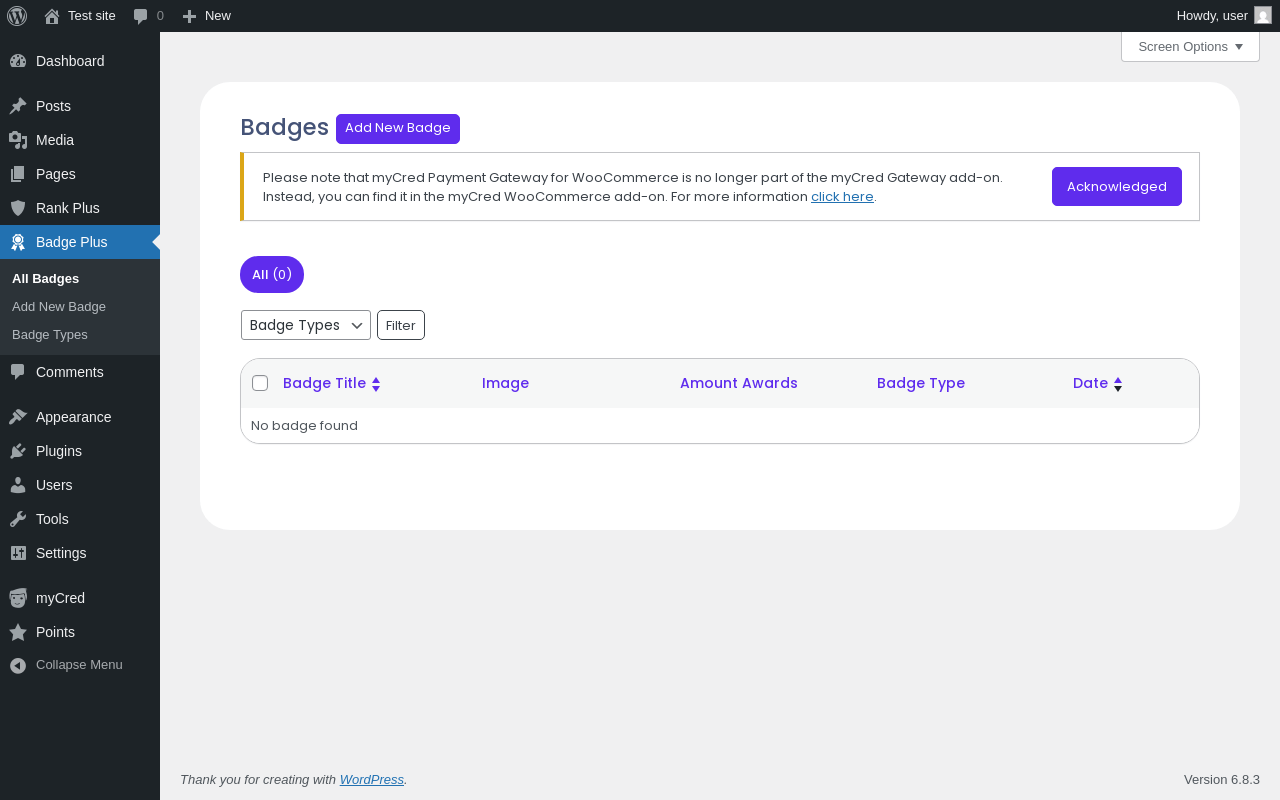The width and height of the screenshot is (1280, 800).
Task: Click the Rank Plus shield icon
Action: 18,208
